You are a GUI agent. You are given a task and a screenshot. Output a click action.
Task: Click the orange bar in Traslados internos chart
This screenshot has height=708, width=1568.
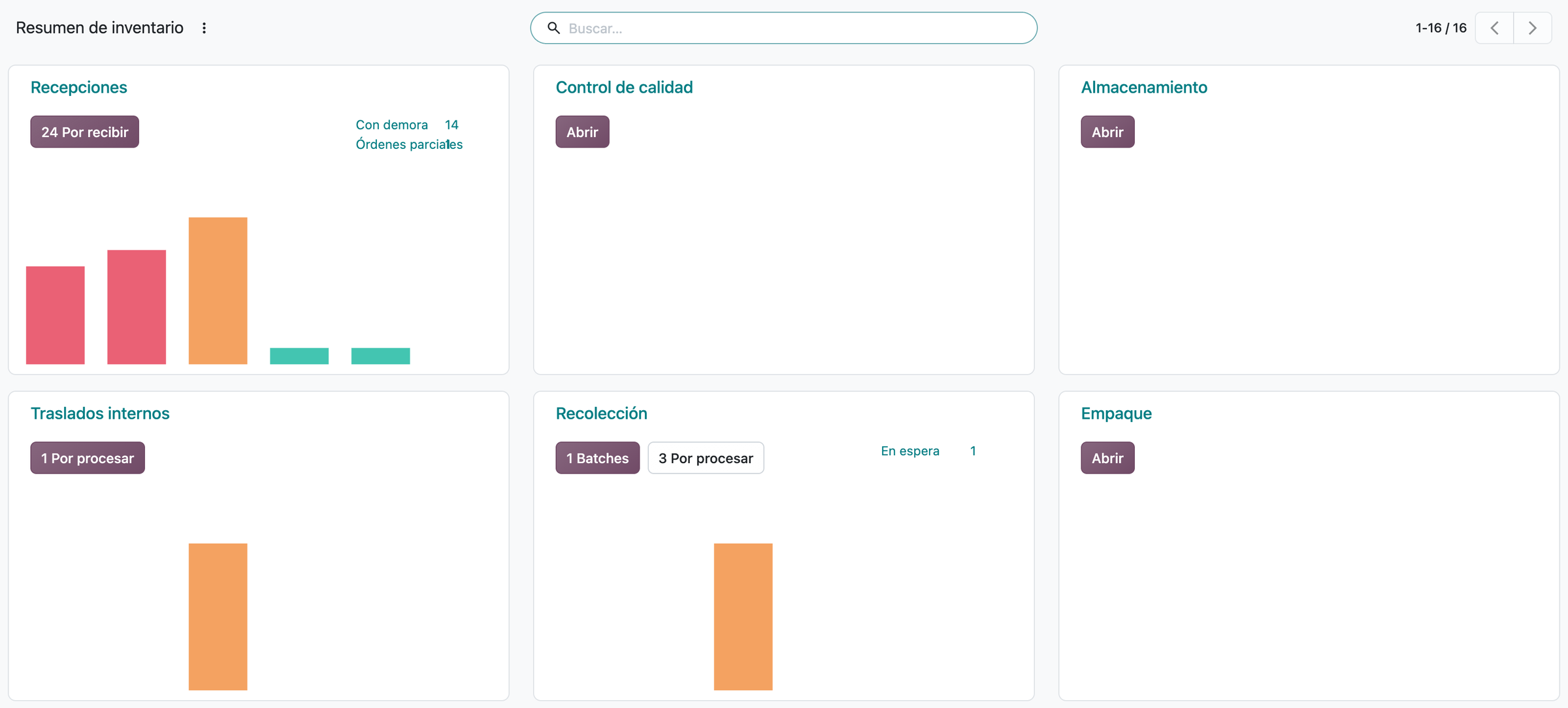218,617
